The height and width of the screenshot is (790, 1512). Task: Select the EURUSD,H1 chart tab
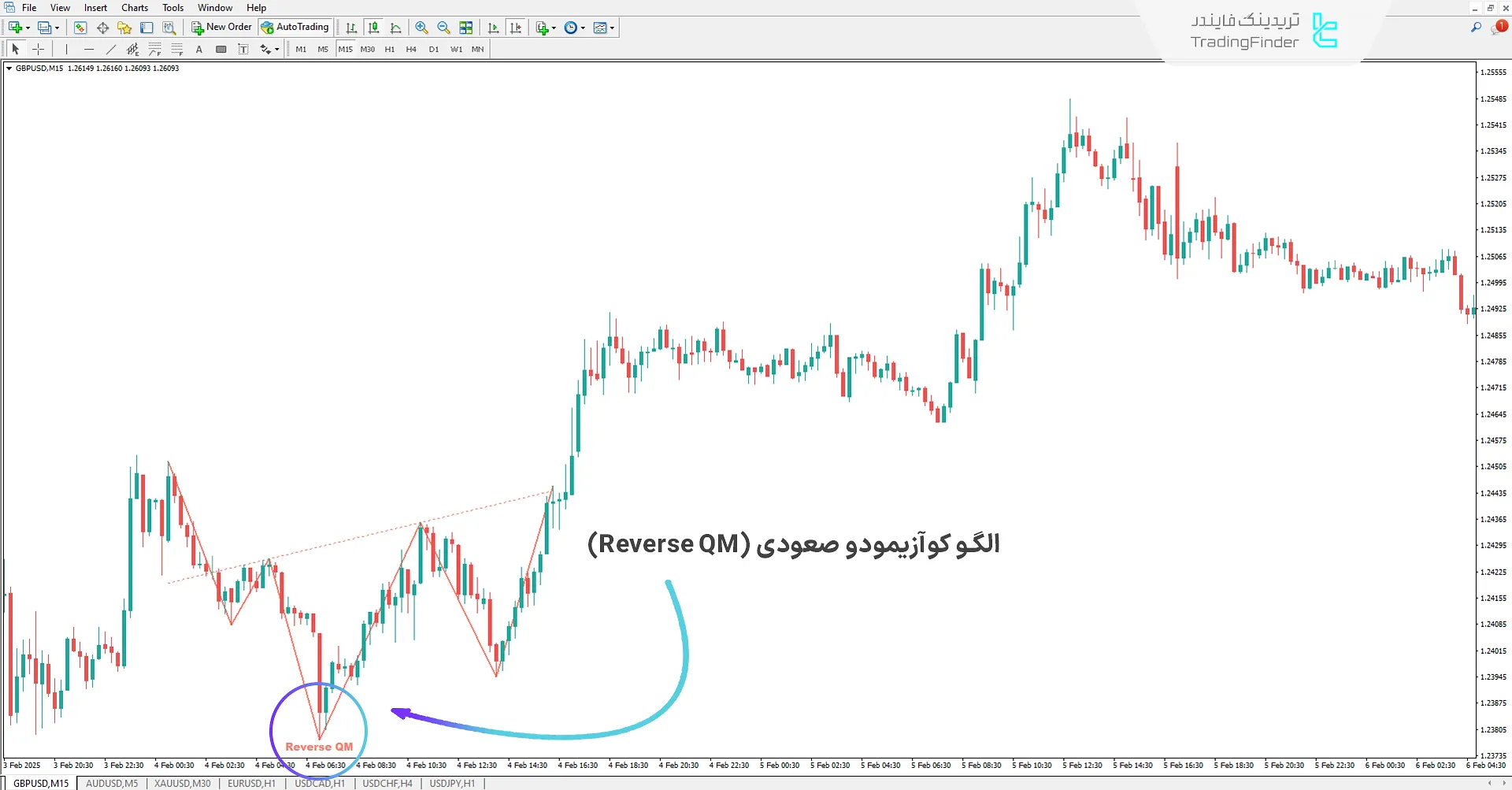(x=250, y=783)
